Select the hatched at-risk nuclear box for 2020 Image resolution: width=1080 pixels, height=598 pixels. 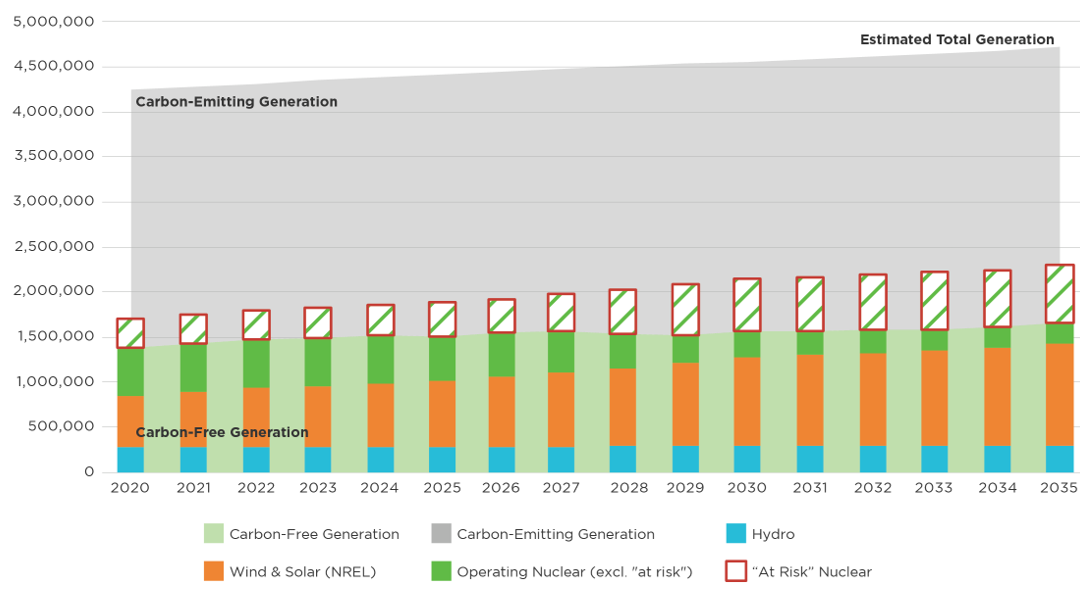pyautogui.click(x=130, y=333)
